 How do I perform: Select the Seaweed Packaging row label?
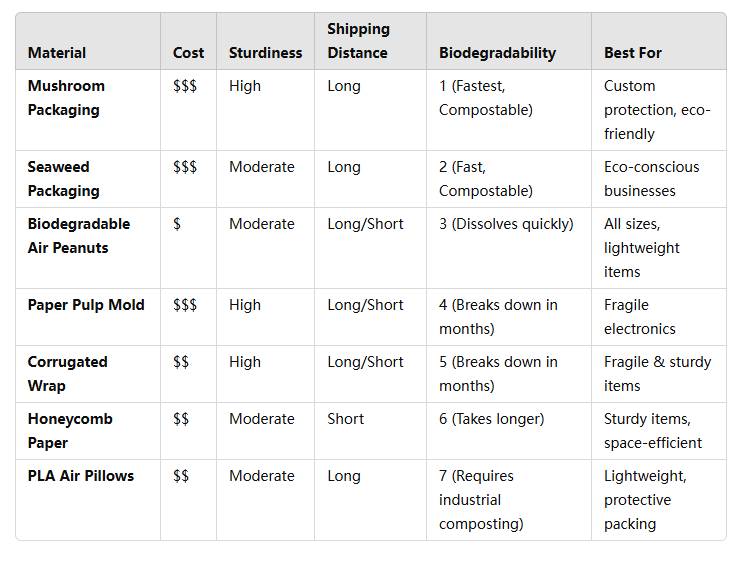tap(63, 179)
